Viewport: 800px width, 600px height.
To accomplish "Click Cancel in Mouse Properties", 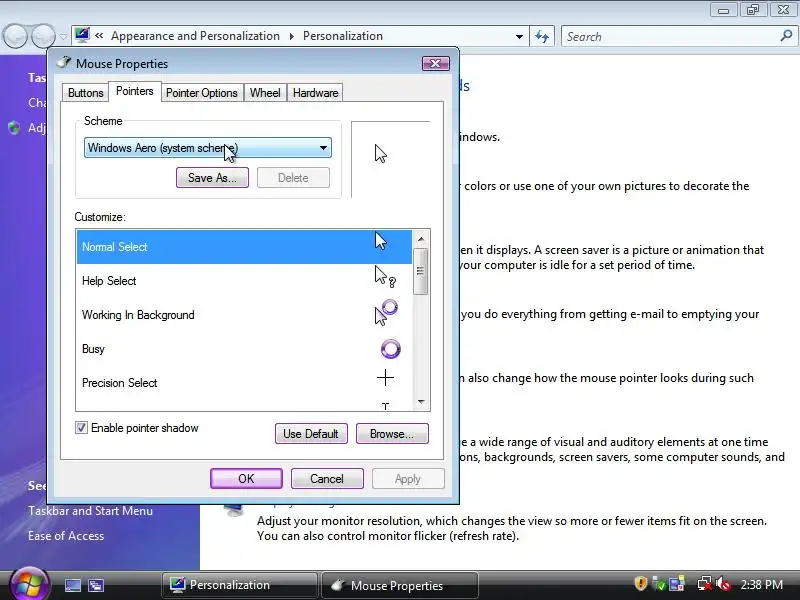I will 327,479.
